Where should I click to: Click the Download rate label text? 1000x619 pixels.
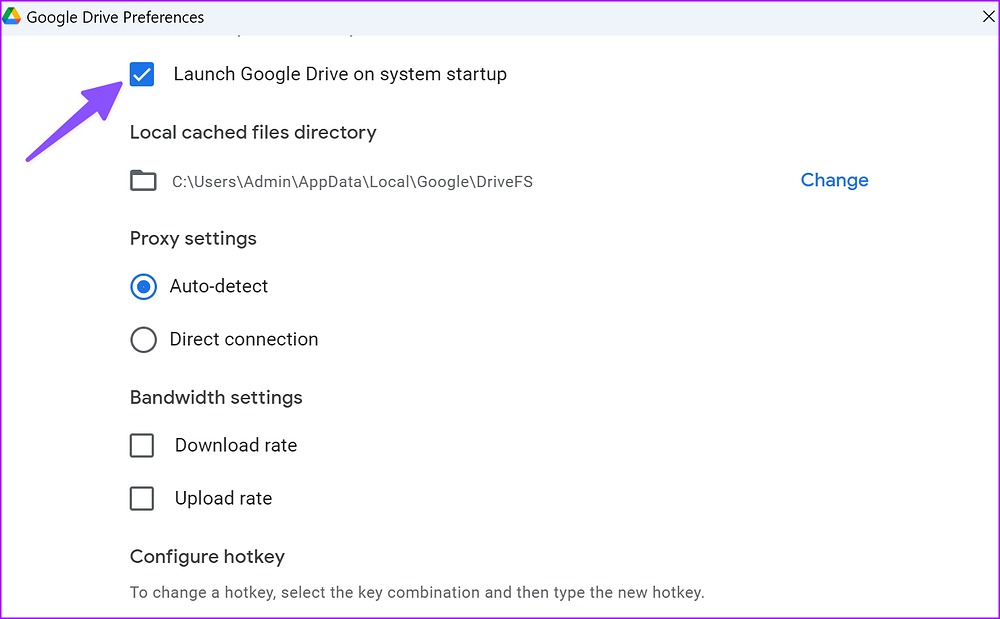[235, 445]
